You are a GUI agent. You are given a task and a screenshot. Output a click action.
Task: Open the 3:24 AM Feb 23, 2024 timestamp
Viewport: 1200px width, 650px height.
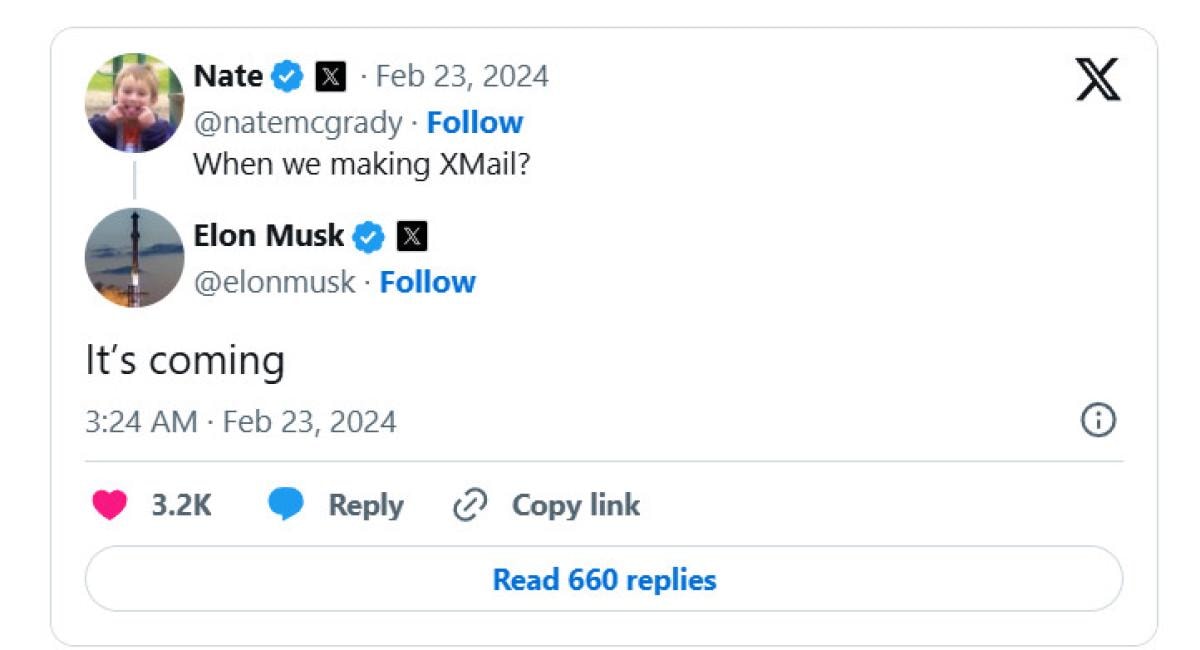coord(240,421)
